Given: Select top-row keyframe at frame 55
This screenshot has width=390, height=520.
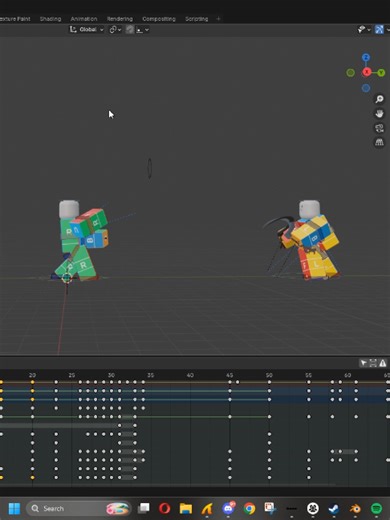Looking at the screenshot, I should pos(309,382).
